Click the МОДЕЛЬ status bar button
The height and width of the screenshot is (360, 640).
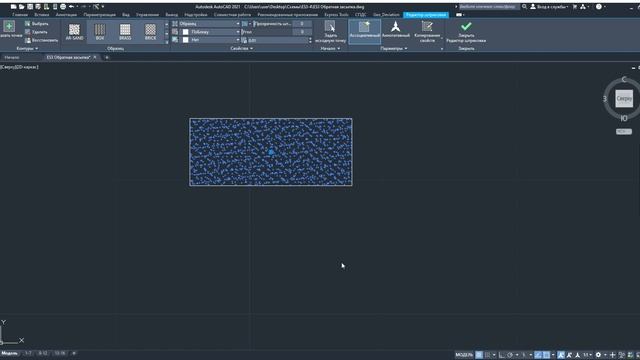tap(464, 355)
